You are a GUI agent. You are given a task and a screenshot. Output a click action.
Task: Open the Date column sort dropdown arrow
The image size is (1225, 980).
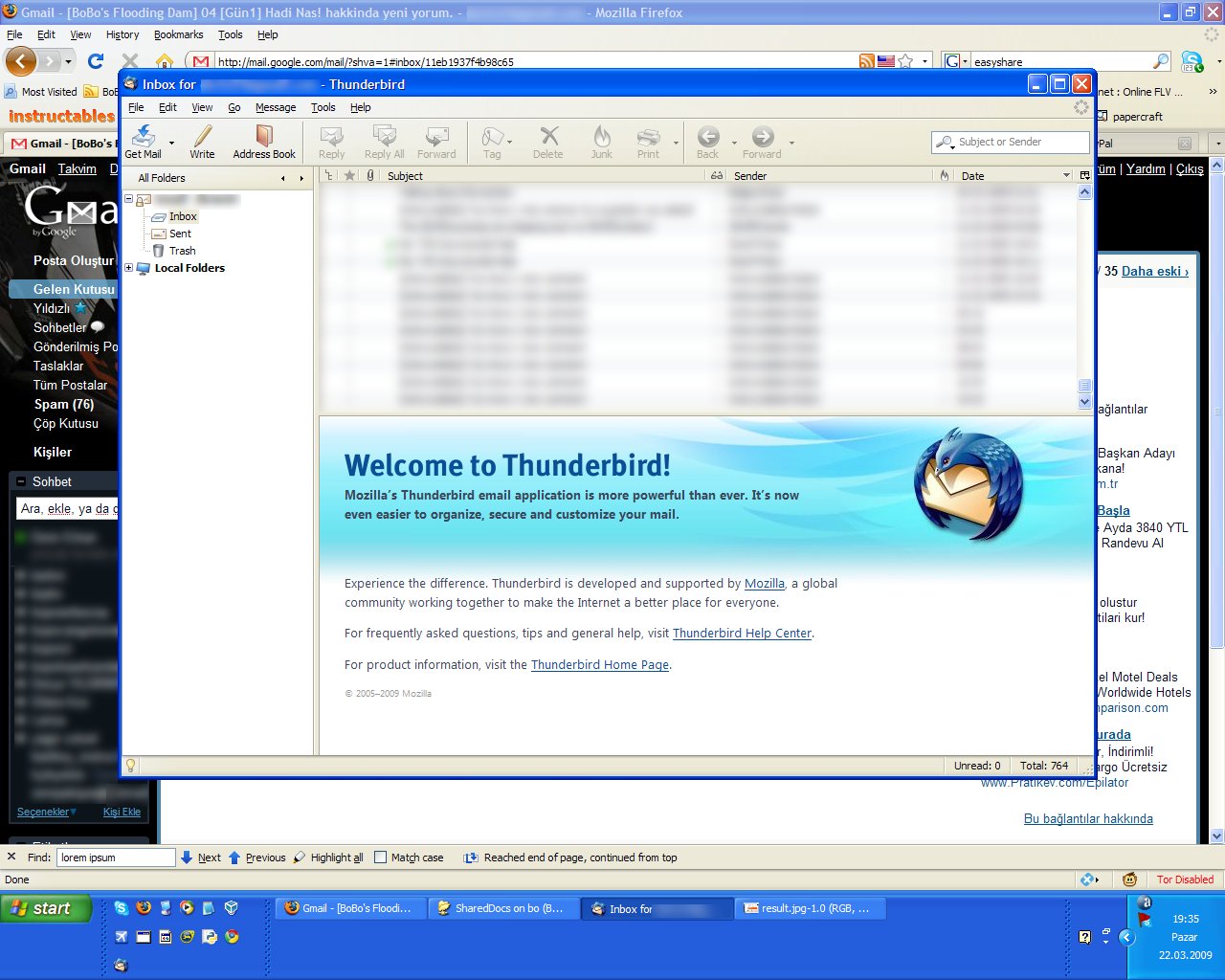click(x=1067, y=175)
